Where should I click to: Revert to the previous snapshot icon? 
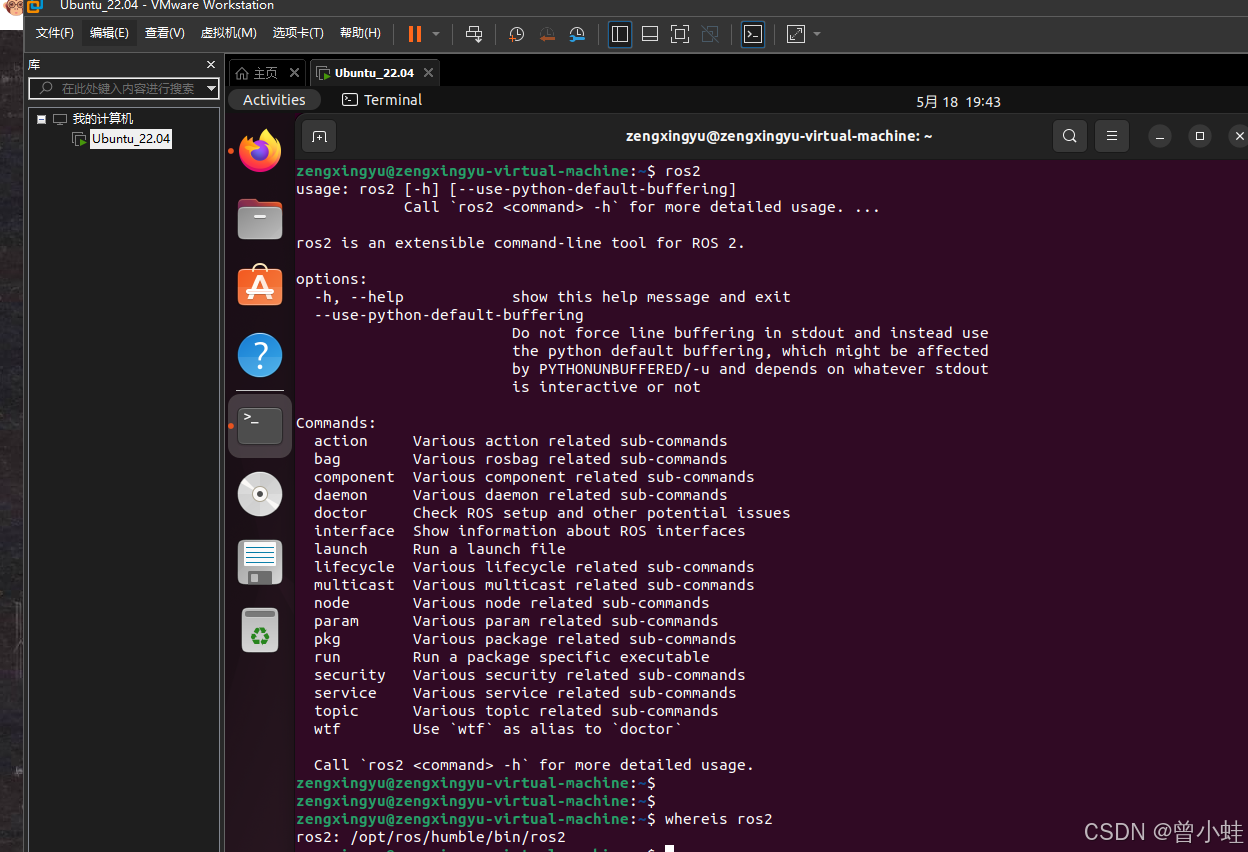[x=546, y=34]
